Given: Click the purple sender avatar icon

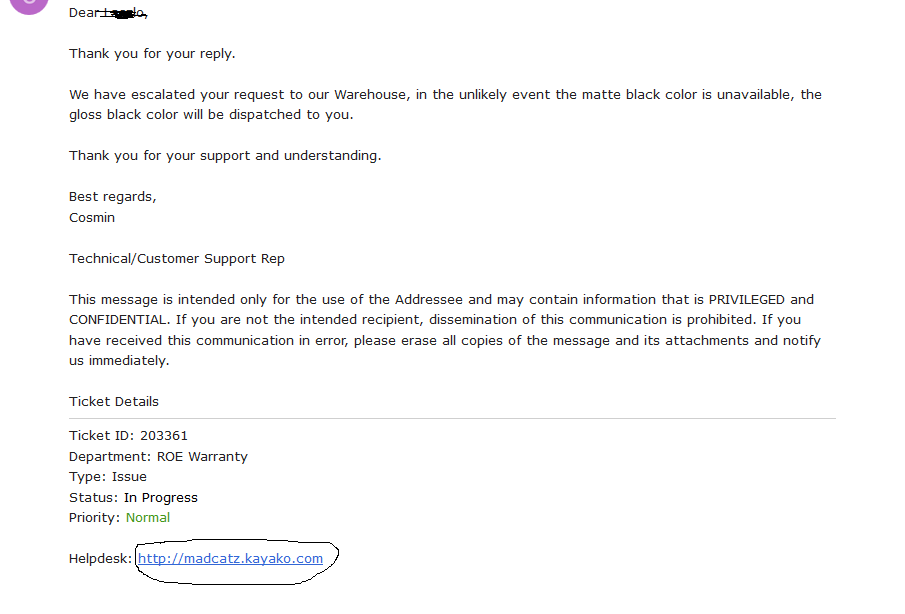Looking at the screenshot, I should 29,5.
